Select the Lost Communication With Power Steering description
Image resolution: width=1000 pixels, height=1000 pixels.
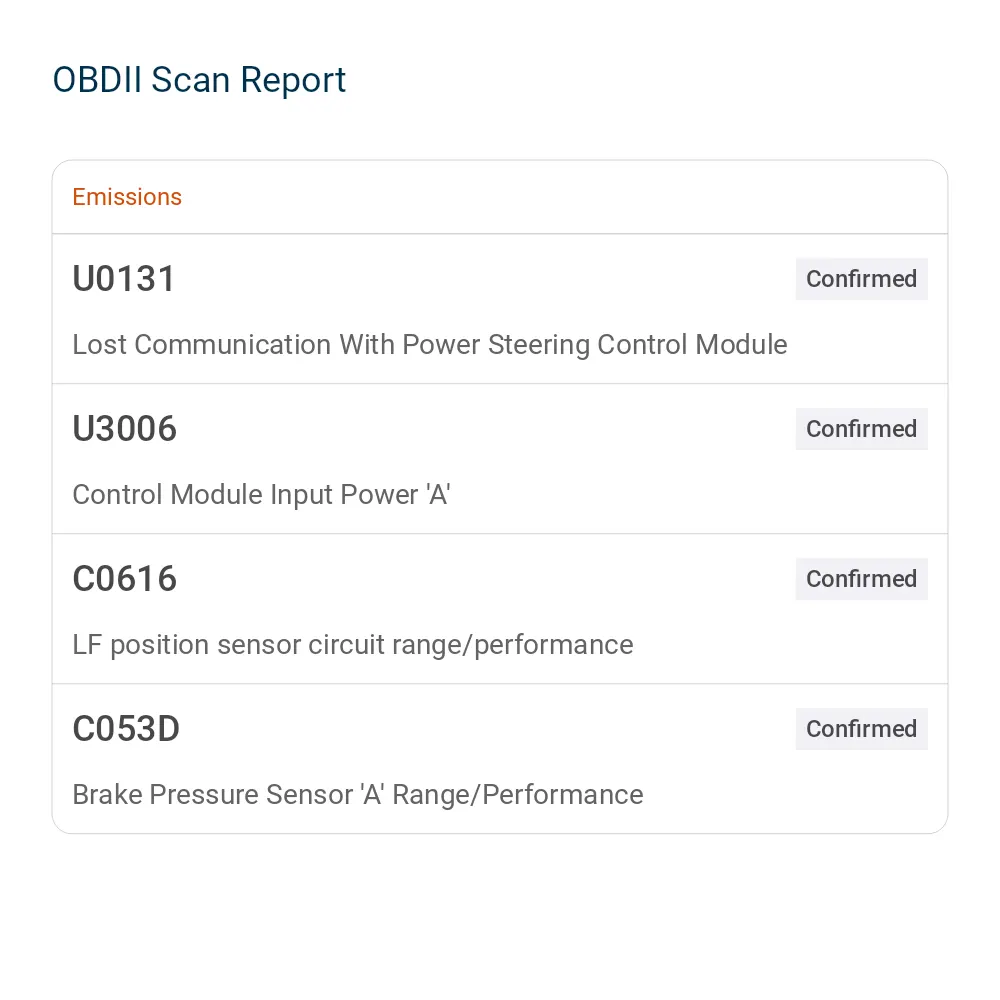point(430,344)
